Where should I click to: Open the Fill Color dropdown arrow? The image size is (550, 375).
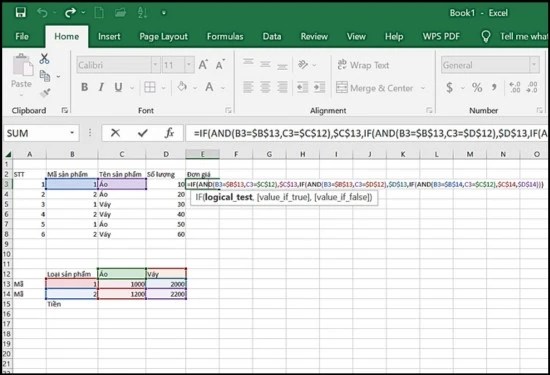pos(195,88)
